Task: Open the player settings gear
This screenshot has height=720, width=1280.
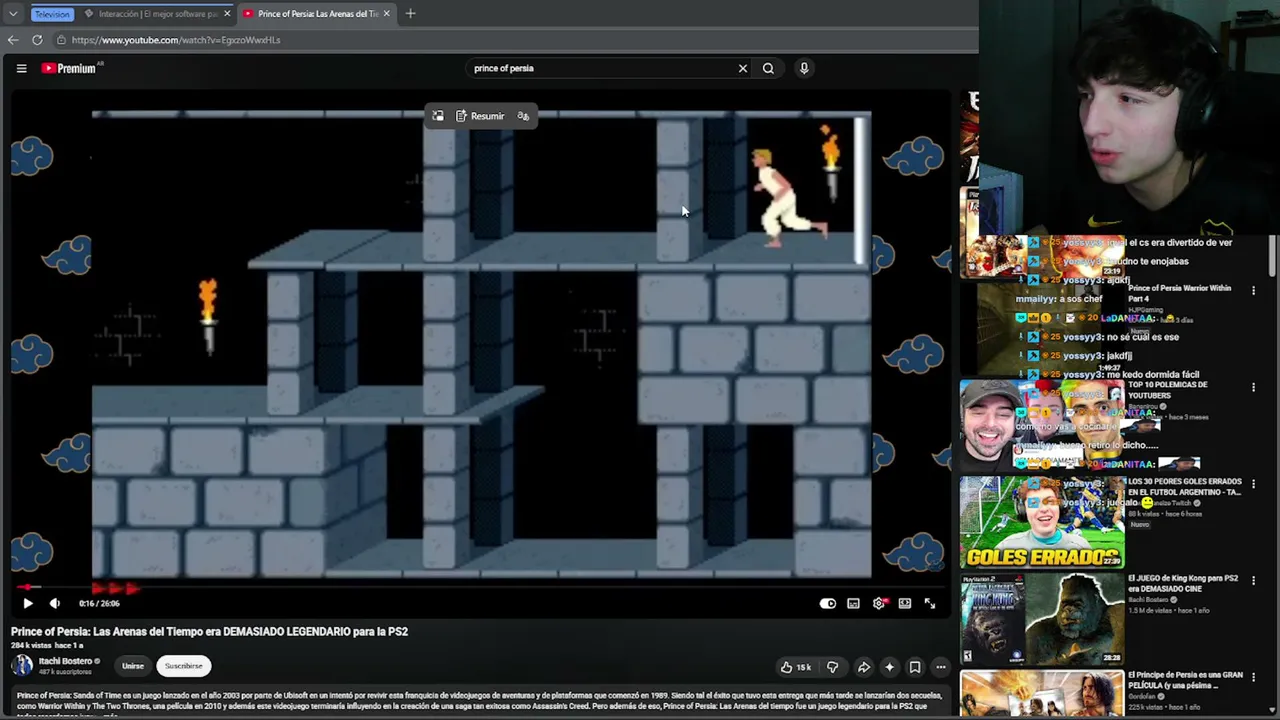Action: [x=879, y=603]
